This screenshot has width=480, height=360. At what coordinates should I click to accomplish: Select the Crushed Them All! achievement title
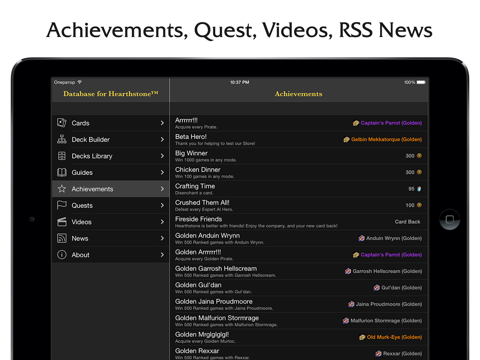(x=202, y=202)
